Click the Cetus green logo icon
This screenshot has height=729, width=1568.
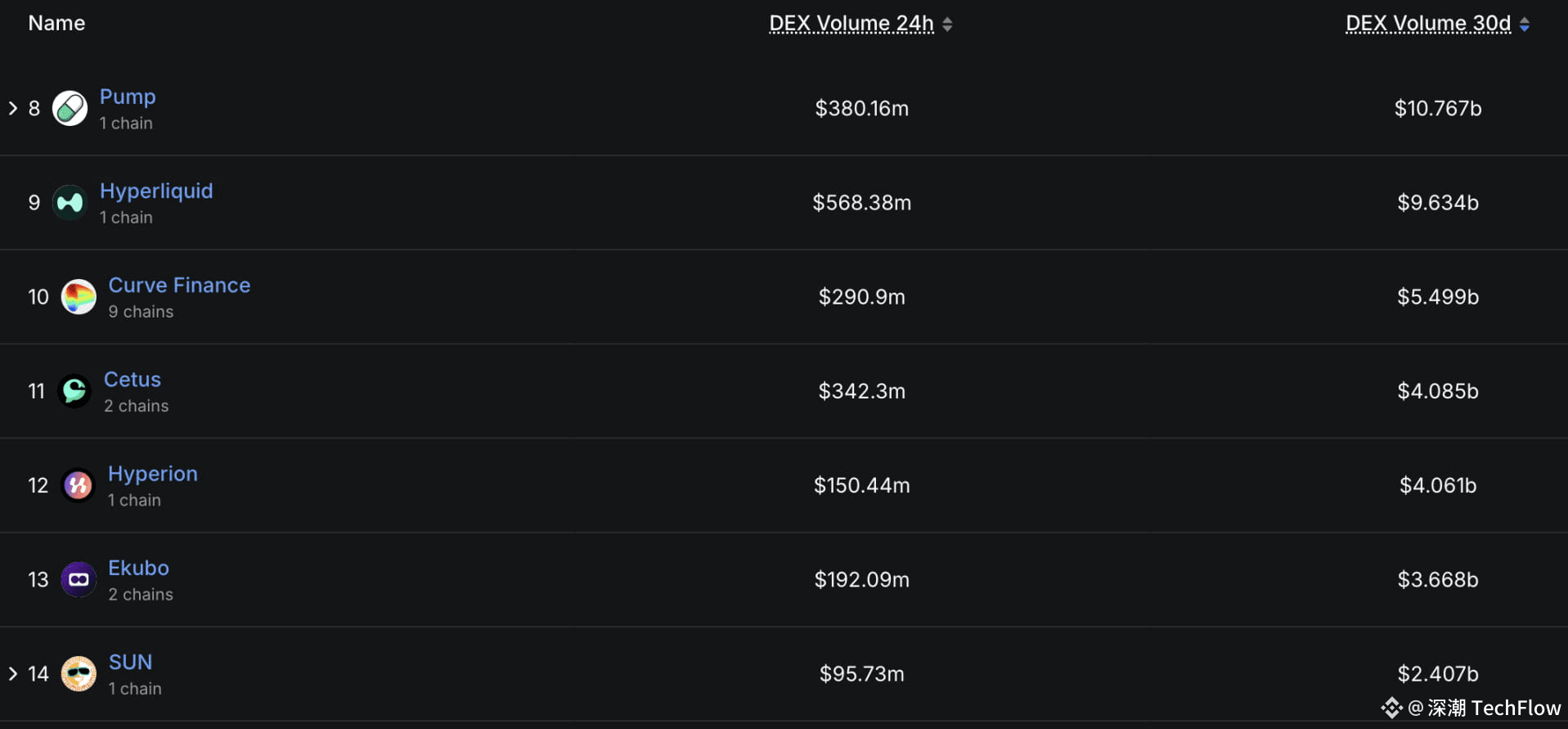pos(74,391)
